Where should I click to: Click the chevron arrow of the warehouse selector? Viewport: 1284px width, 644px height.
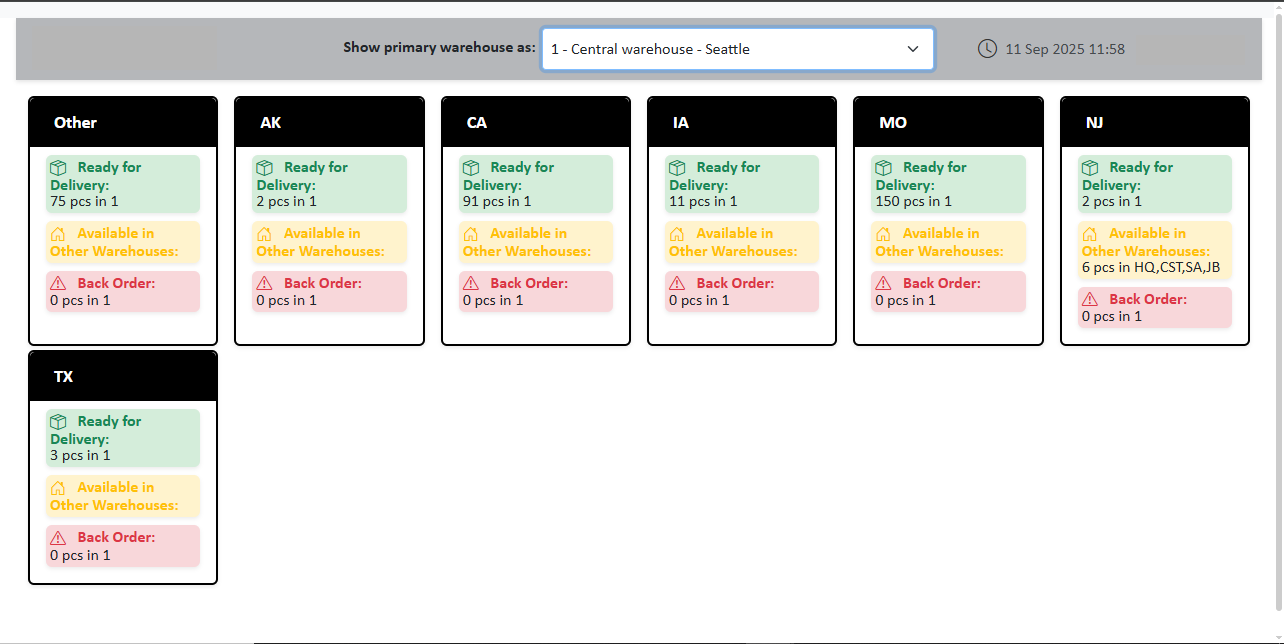[912, 49]
